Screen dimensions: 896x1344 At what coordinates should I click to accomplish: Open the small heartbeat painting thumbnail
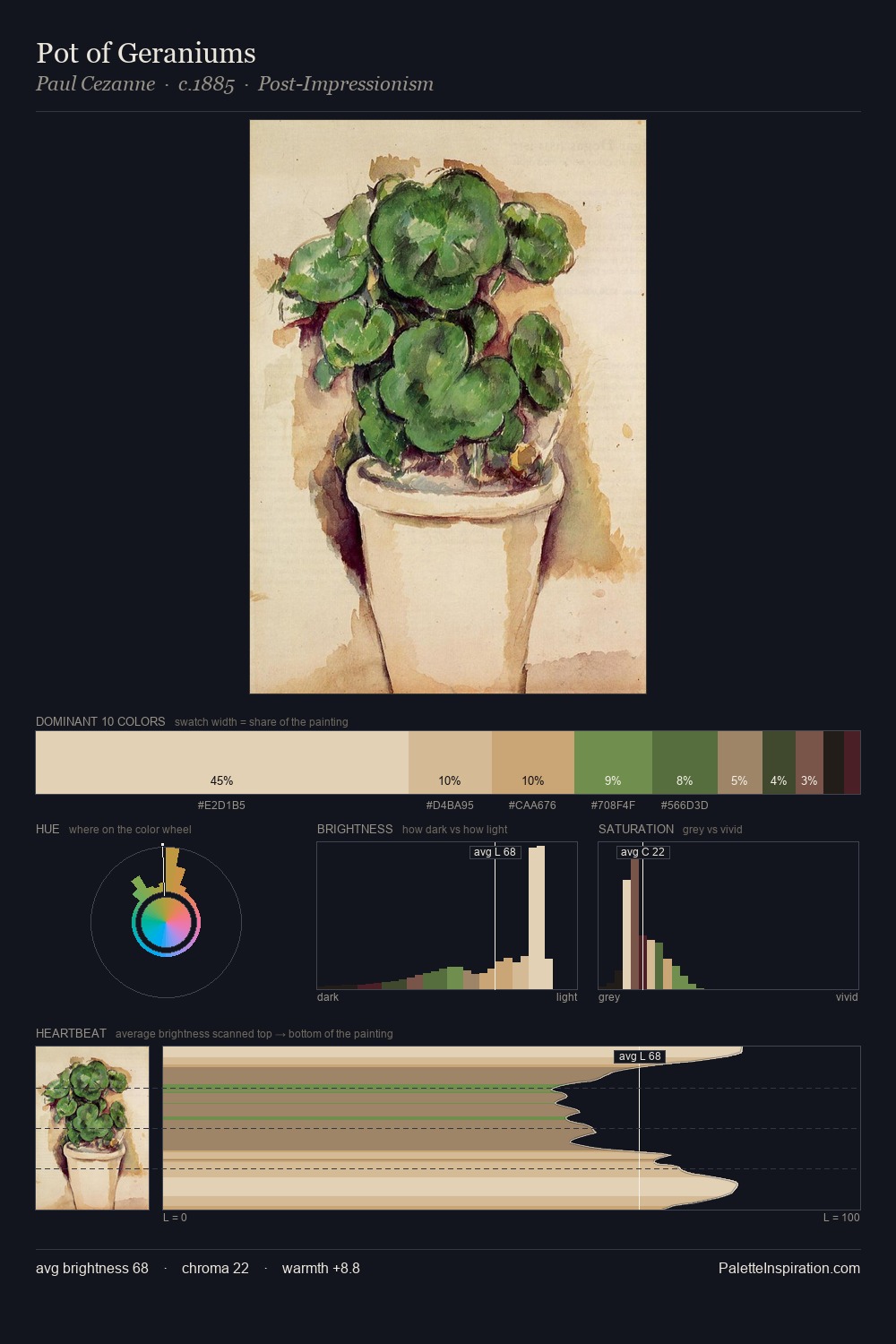pyautogui.click(x=92, y=1128)
